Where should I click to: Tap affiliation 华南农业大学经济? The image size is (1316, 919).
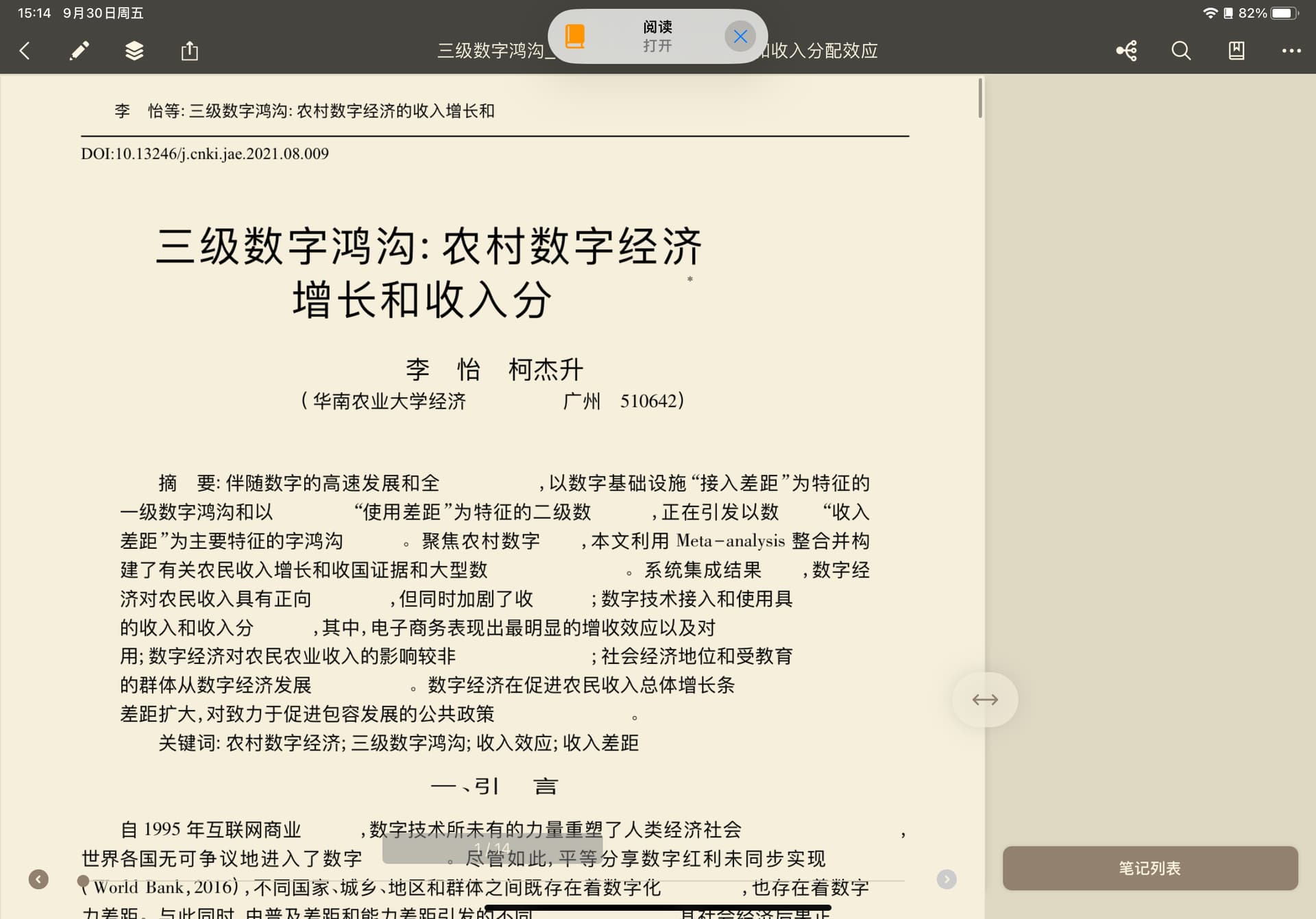(x=389, y=401)
